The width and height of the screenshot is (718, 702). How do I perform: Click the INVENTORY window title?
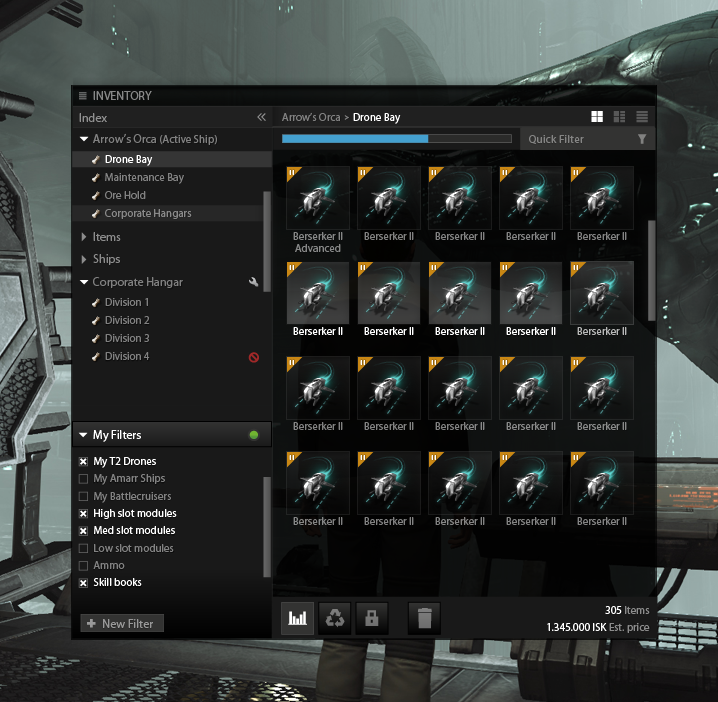tap(122, 96)
